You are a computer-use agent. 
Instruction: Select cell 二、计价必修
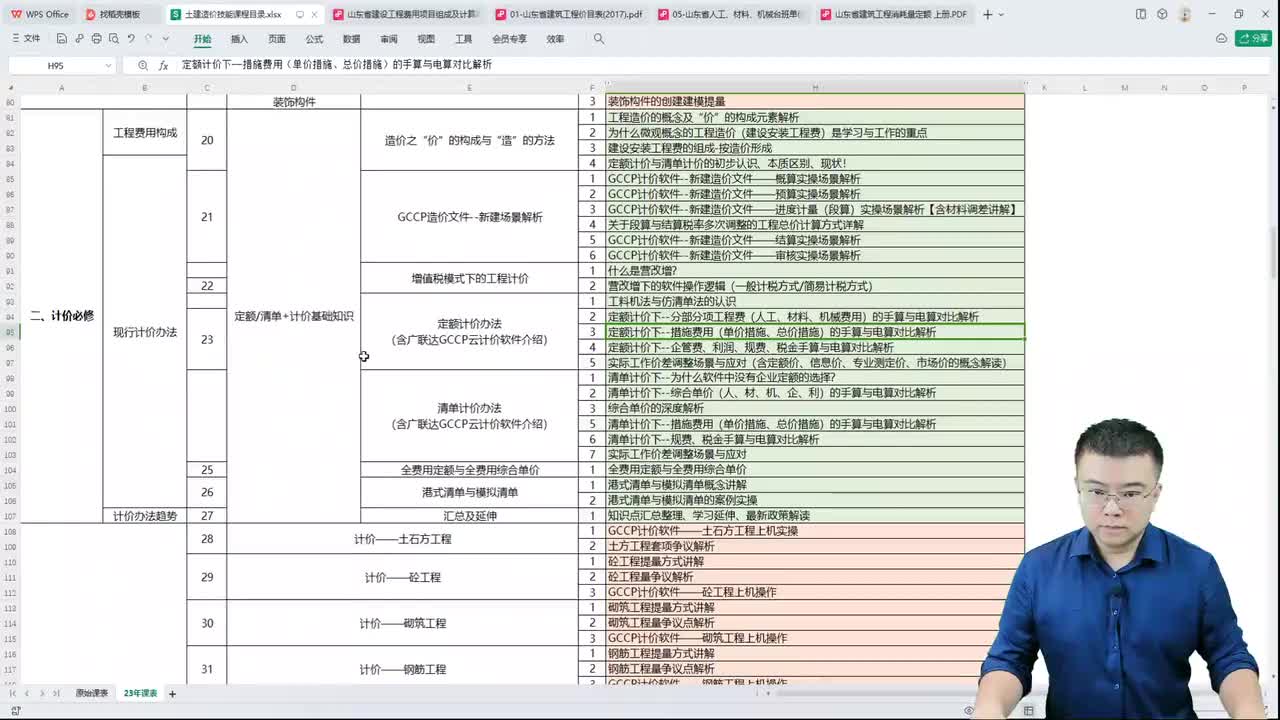62,316
